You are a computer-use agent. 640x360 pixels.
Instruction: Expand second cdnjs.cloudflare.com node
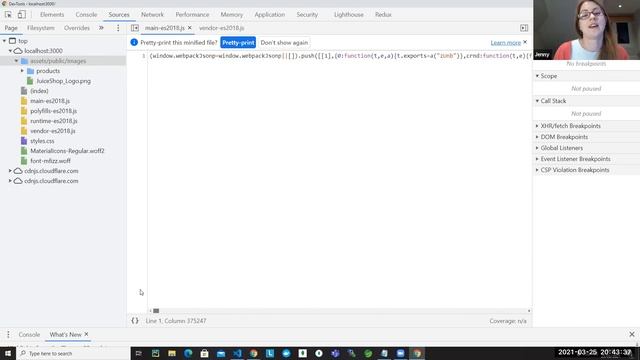10,181
